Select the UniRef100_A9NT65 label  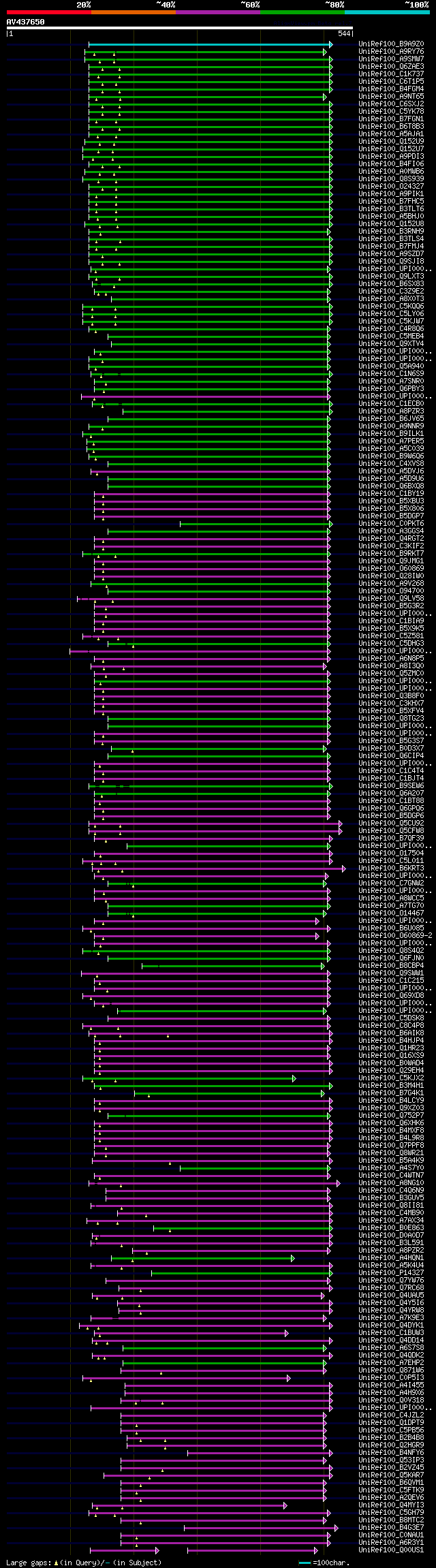point(391,97)
